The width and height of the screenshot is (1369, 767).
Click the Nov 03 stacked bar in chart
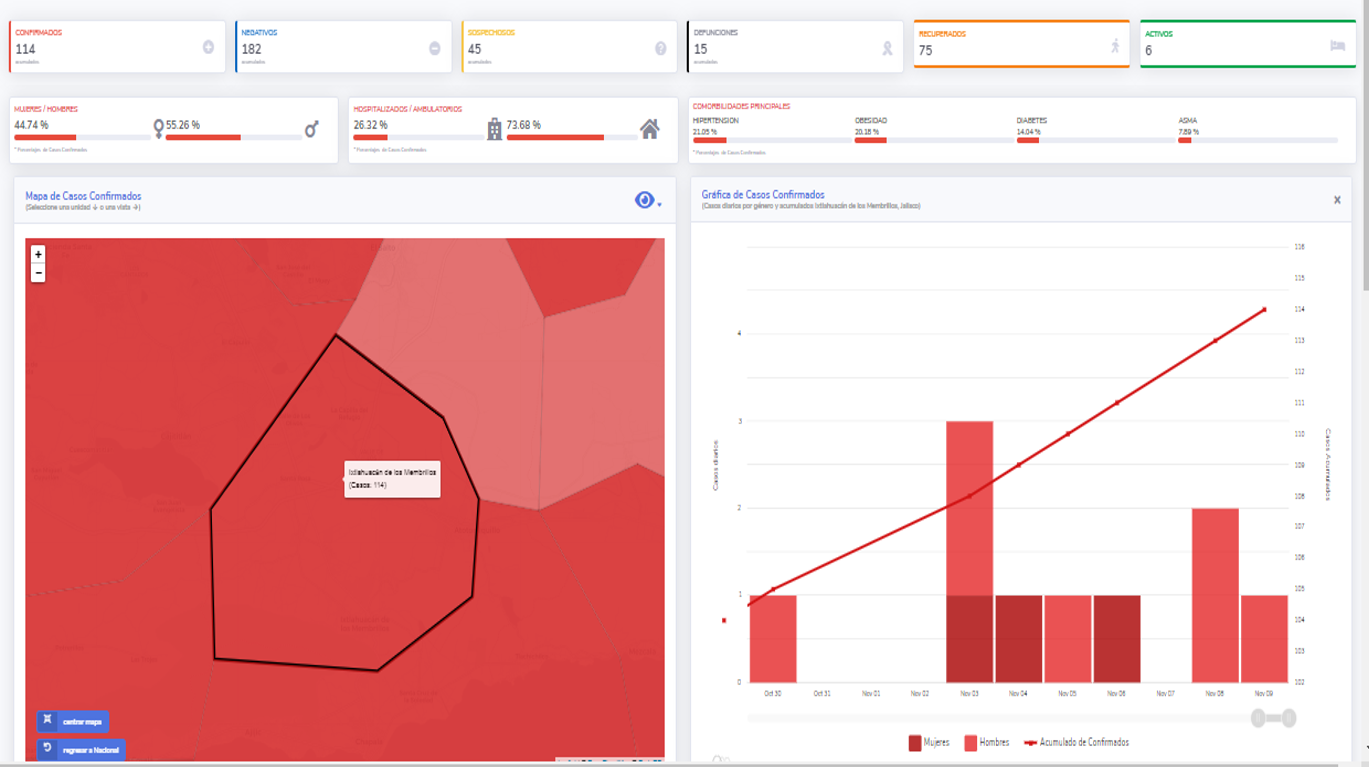[x=969, y=552]
